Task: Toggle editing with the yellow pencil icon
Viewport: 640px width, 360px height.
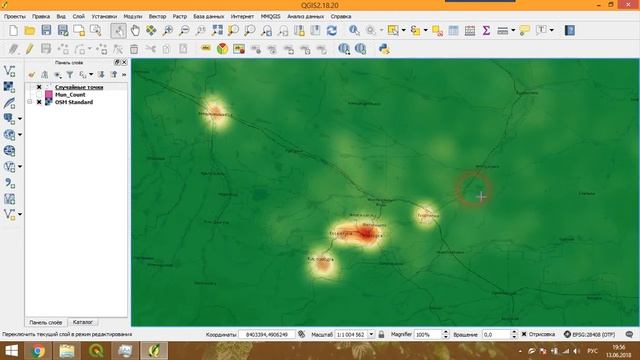Action: click(x=29, y=49)
